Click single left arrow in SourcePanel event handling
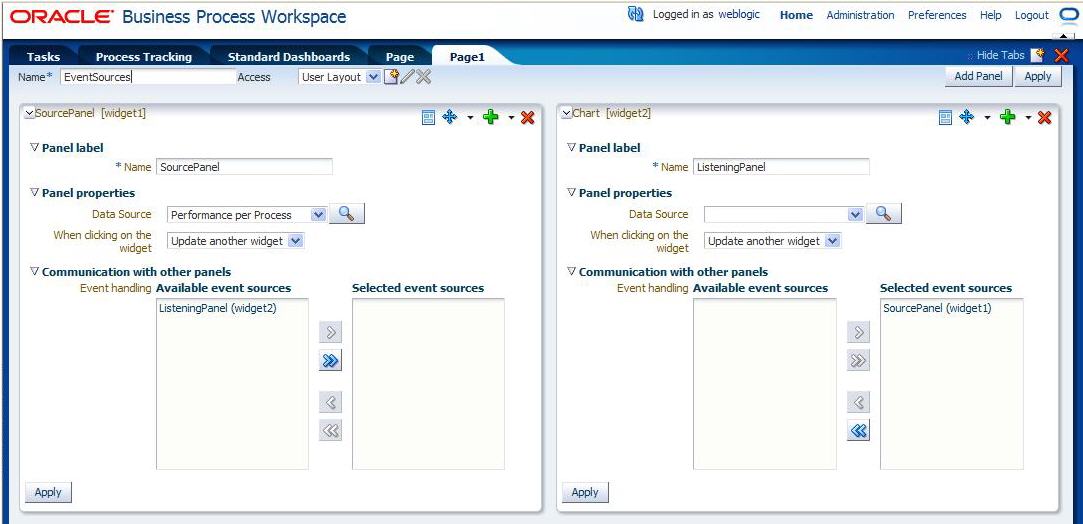This screenshot has width=1083, height=524. [331, 402]
